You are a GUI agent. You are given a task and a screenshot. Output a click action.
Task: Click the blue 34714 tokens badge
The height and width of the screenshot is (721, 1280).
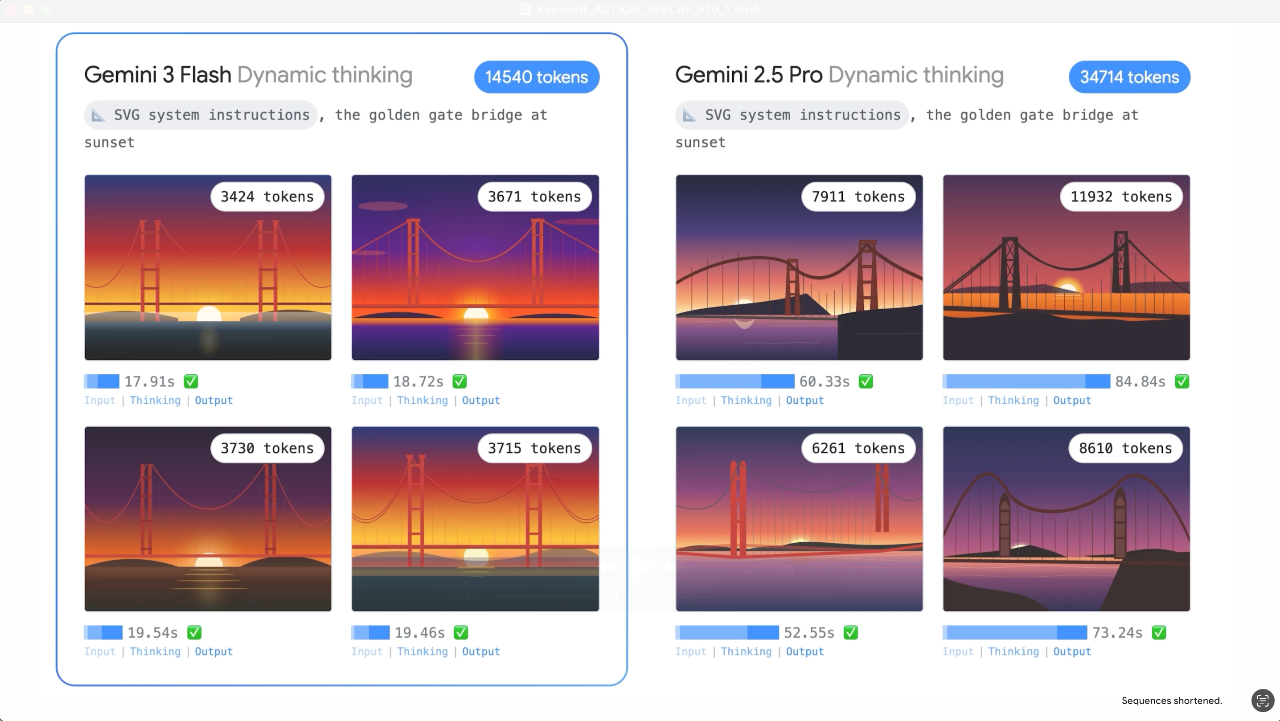click(x=1129, y=77)
